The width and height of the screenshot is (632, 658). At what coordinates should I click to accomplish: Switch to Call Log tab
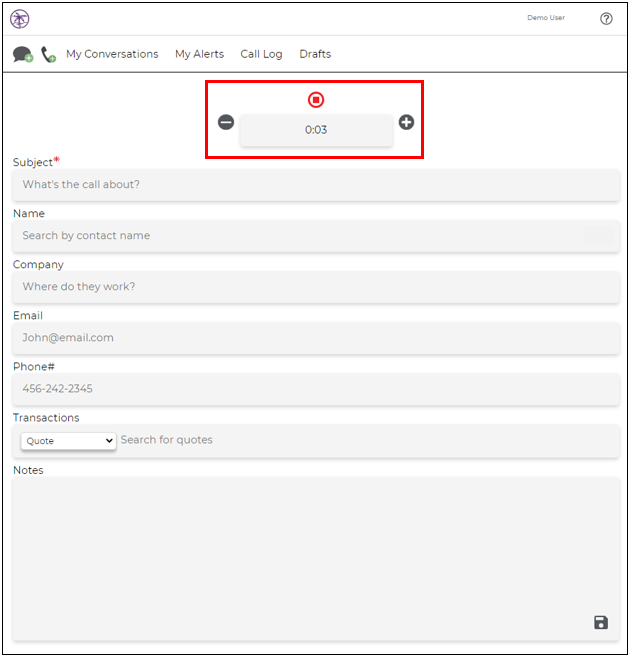pos(261,54)
